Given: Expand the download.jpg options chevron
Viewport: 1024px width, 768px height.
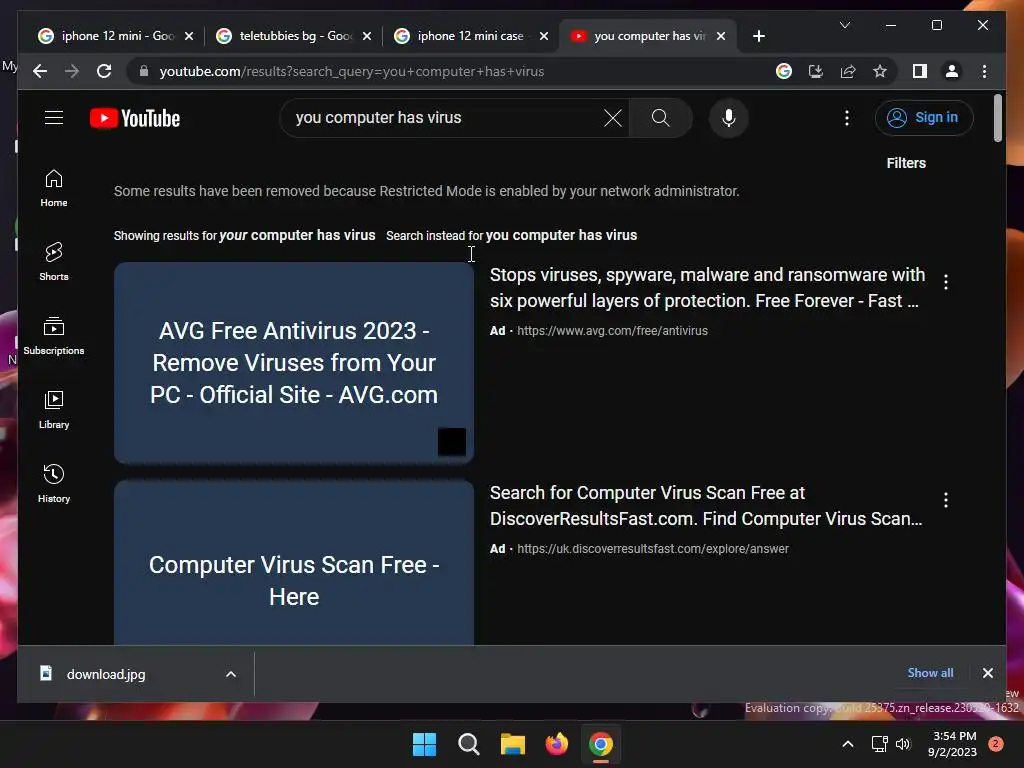Looking at the screenshot, I should click(231, 674).
